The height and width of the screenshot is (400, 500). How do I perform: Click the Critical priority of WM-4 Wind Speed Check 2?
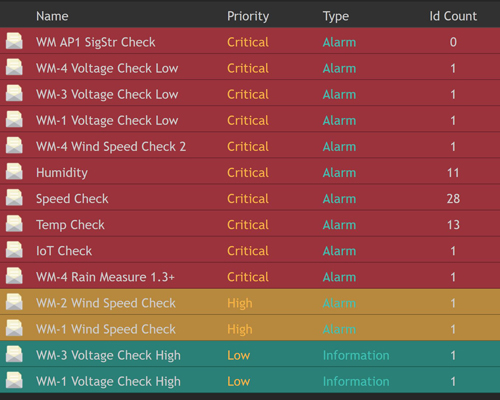248,147
